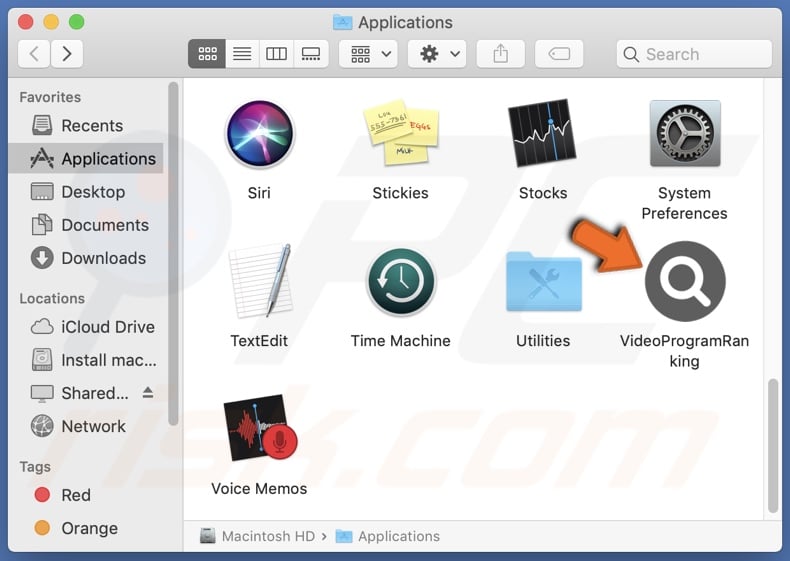This screenshot has width=790, height=561.
Task: Select Applications in the sidebar
Action: click(86, 159)
